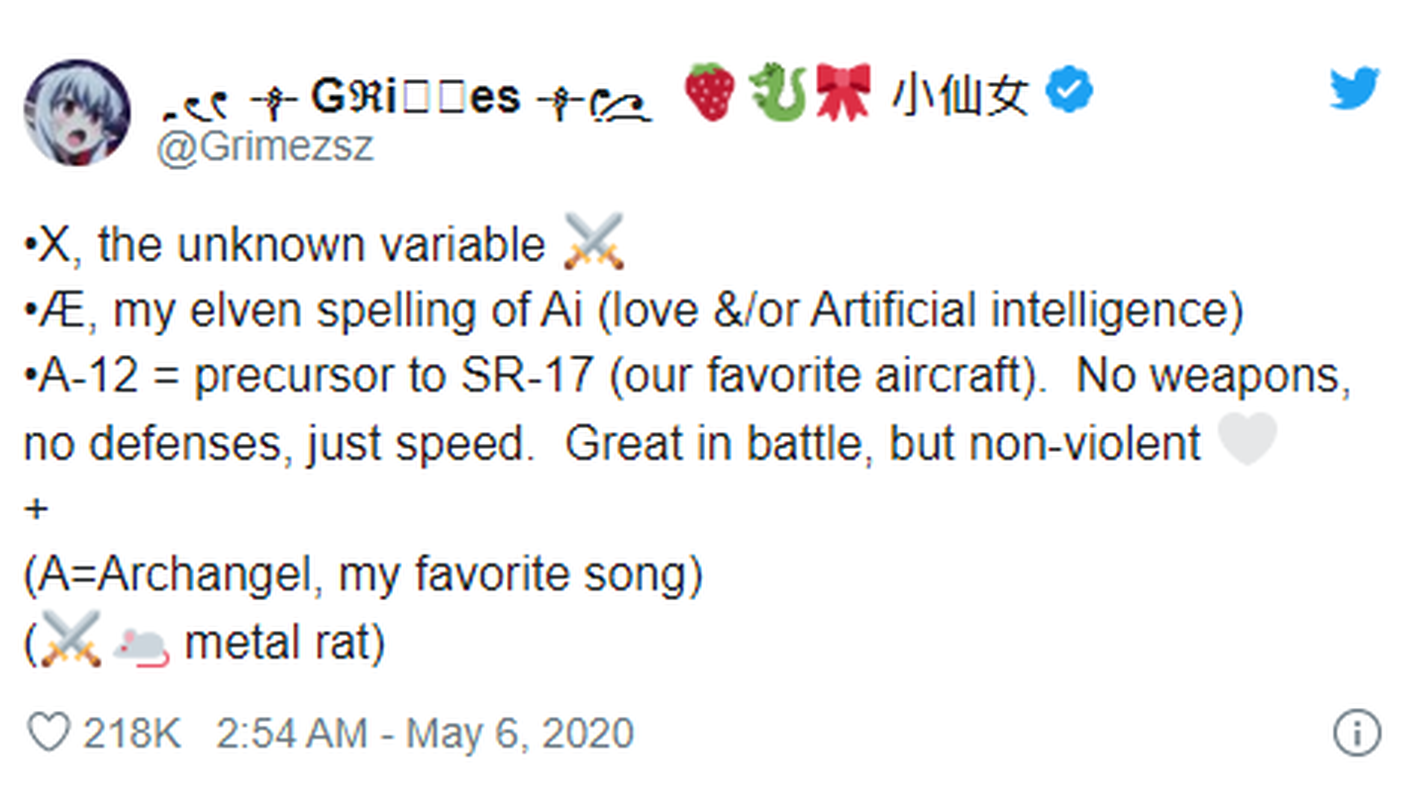Click the 小仙女 text in display name

[959, 95]
